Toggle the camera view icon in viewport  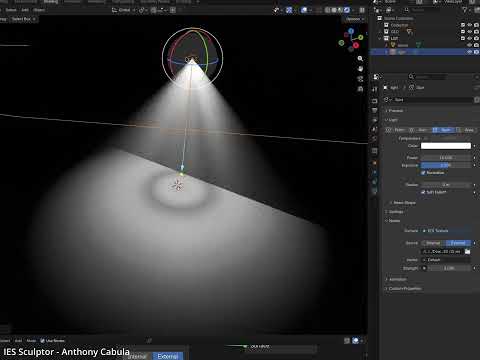click(360, 79)
